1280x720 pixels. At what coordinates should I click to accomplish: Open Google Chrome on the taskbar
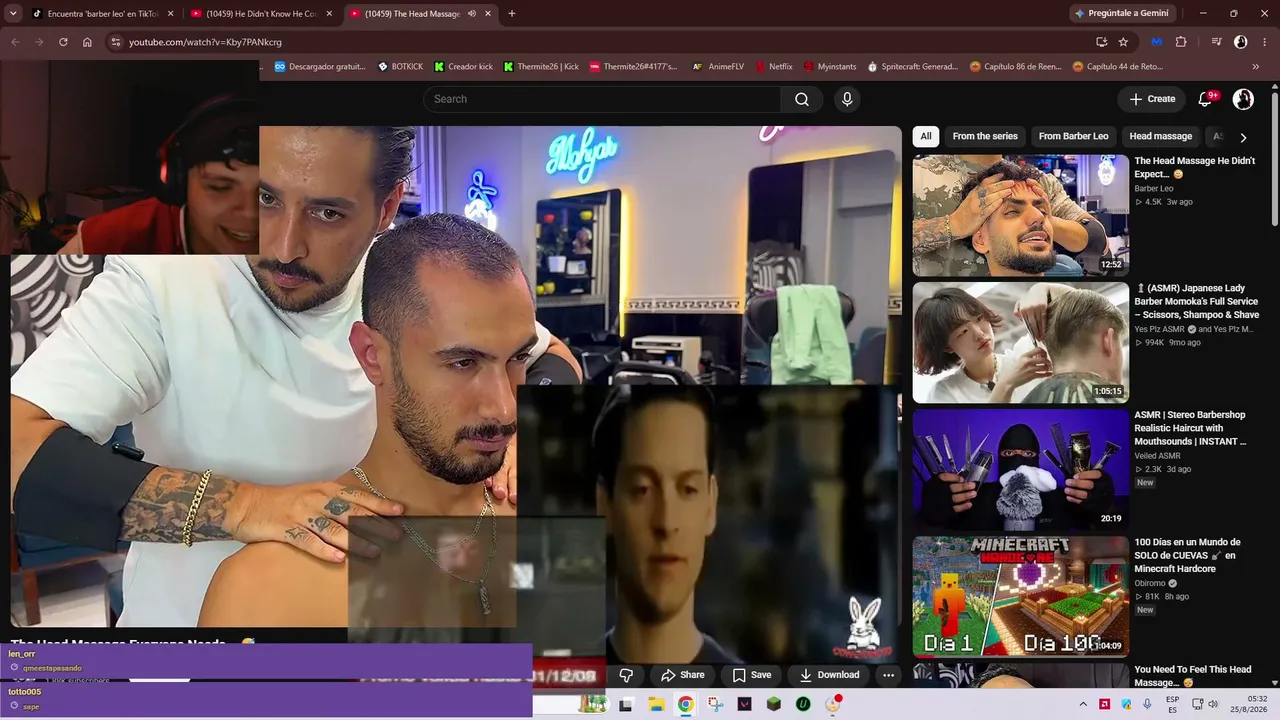click(x=685, y=704)
